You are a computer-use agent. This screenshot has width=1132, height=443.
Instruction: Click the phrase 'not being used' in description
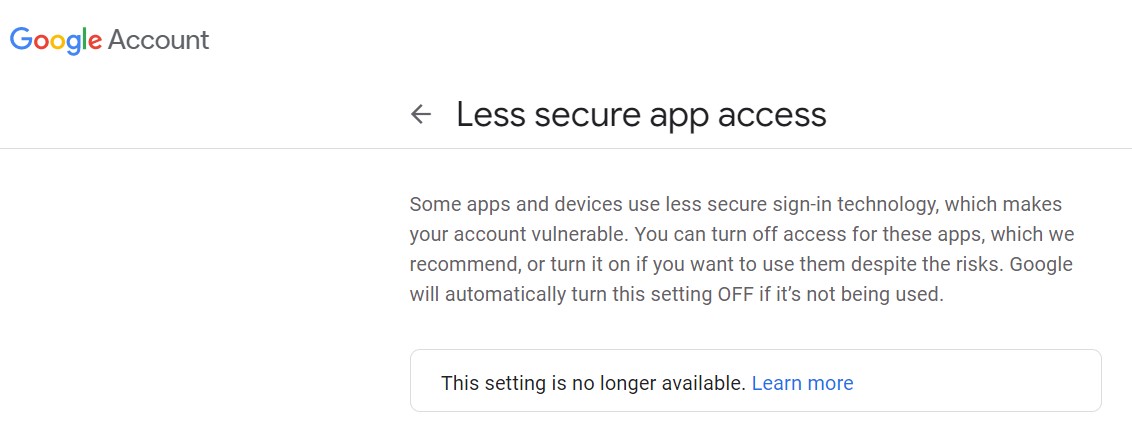[x=883, y=295]
